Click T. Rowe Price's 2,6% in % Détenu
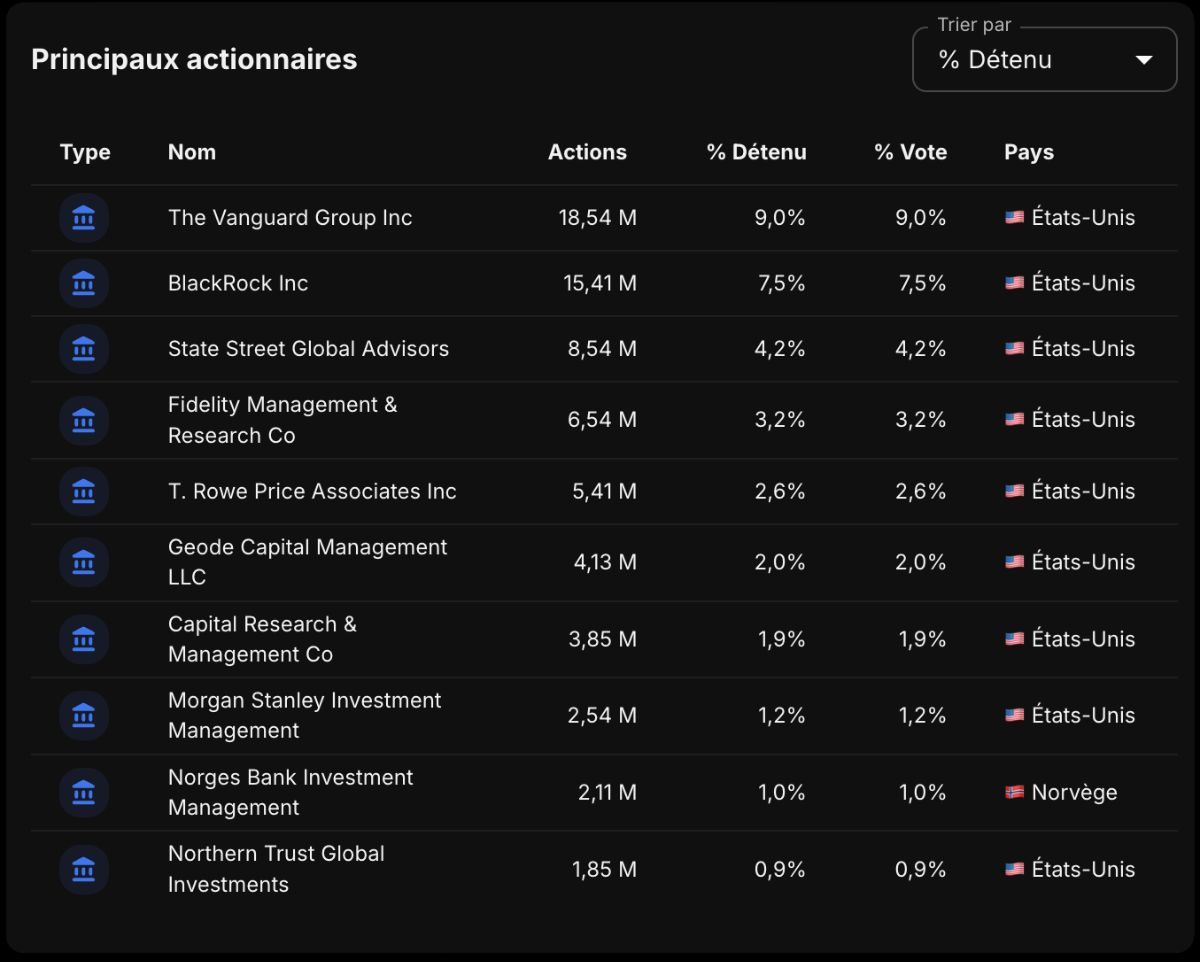This screenshot has width=1200, height=962. click(x=780, y=491)
